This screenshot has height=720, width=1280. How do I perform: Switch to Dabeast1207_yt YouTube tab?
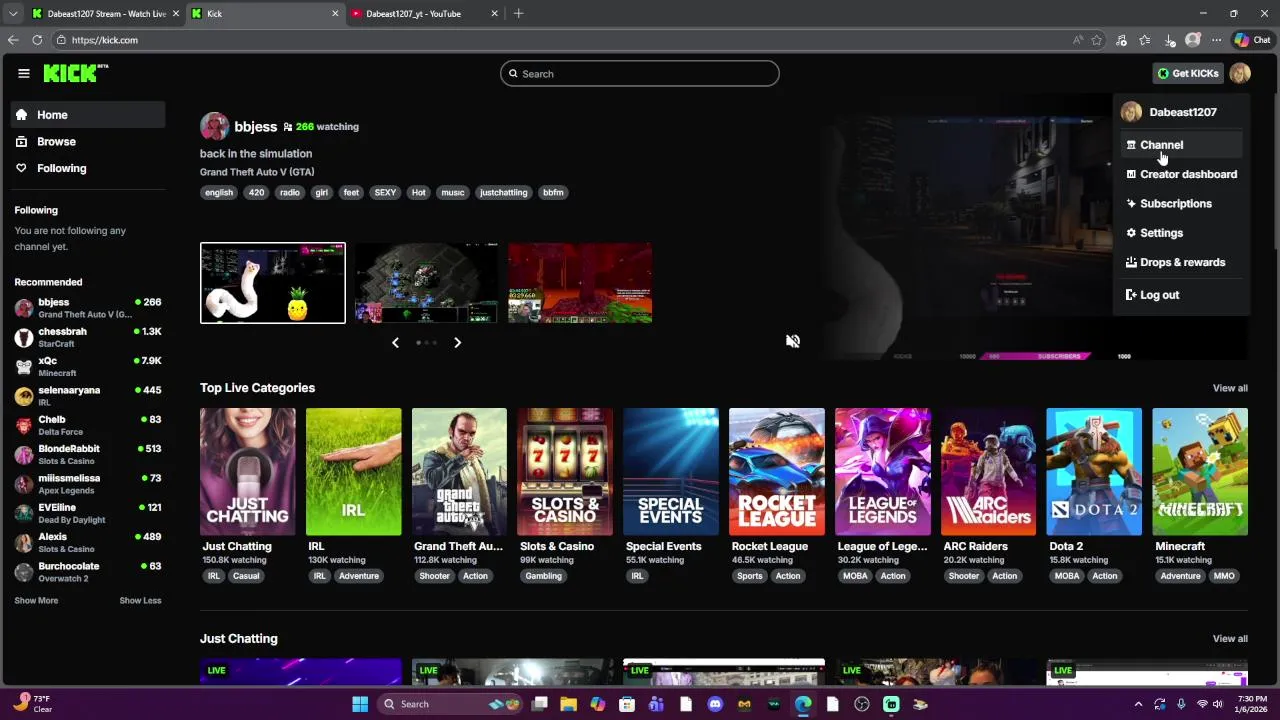coord(425,14)
